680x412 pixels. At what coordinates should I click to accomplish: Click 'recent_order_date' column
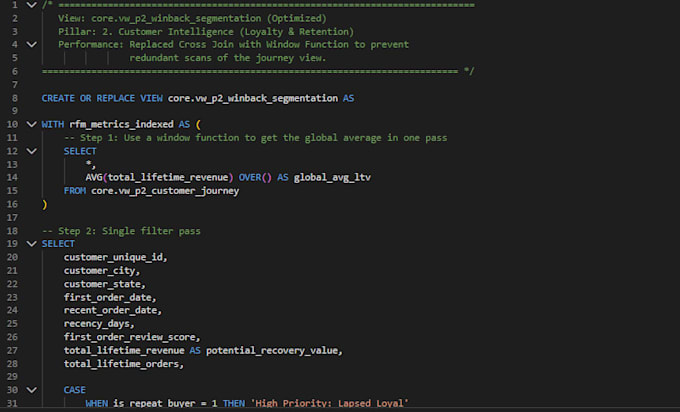111,311
